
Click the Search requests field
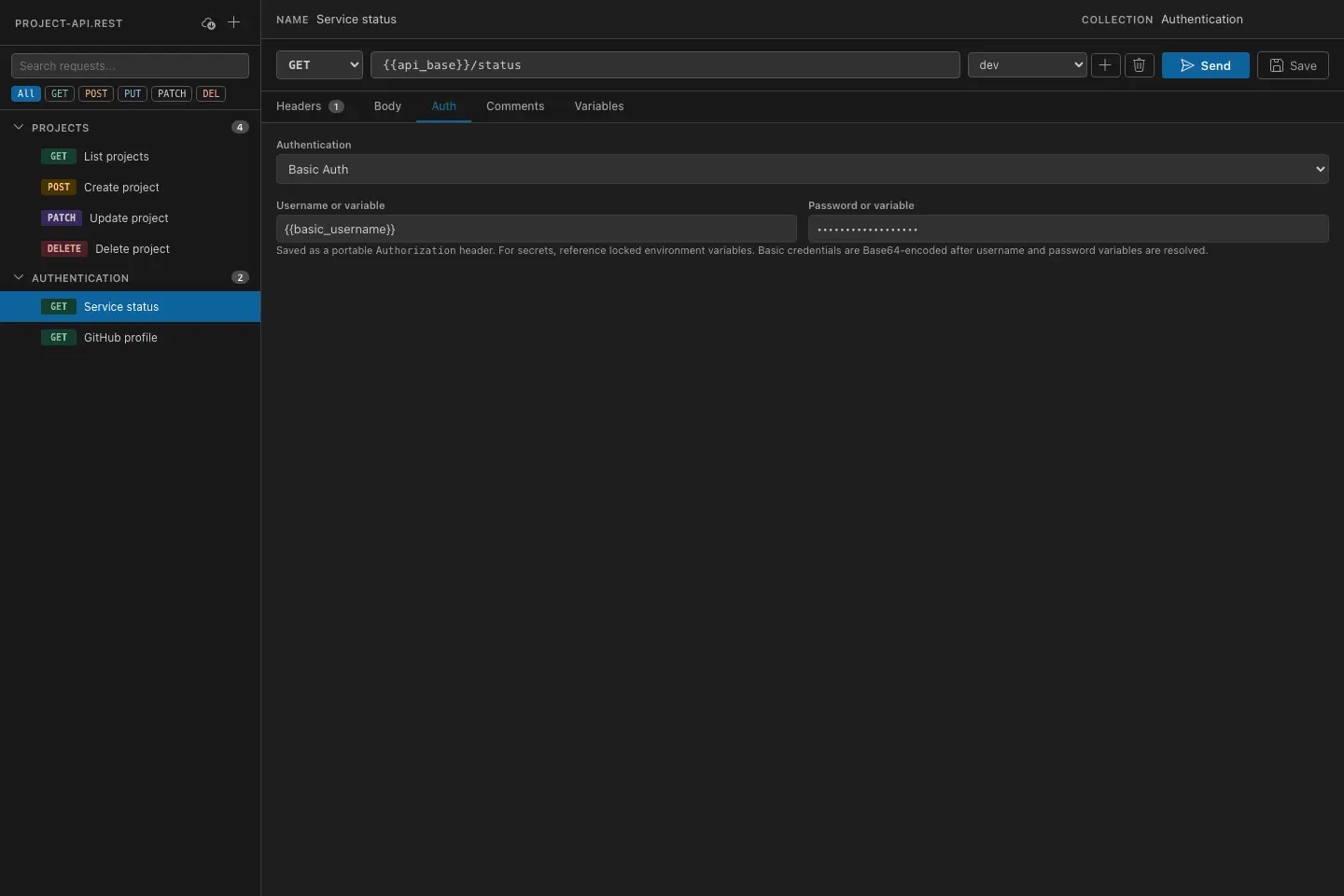[130, 65]
